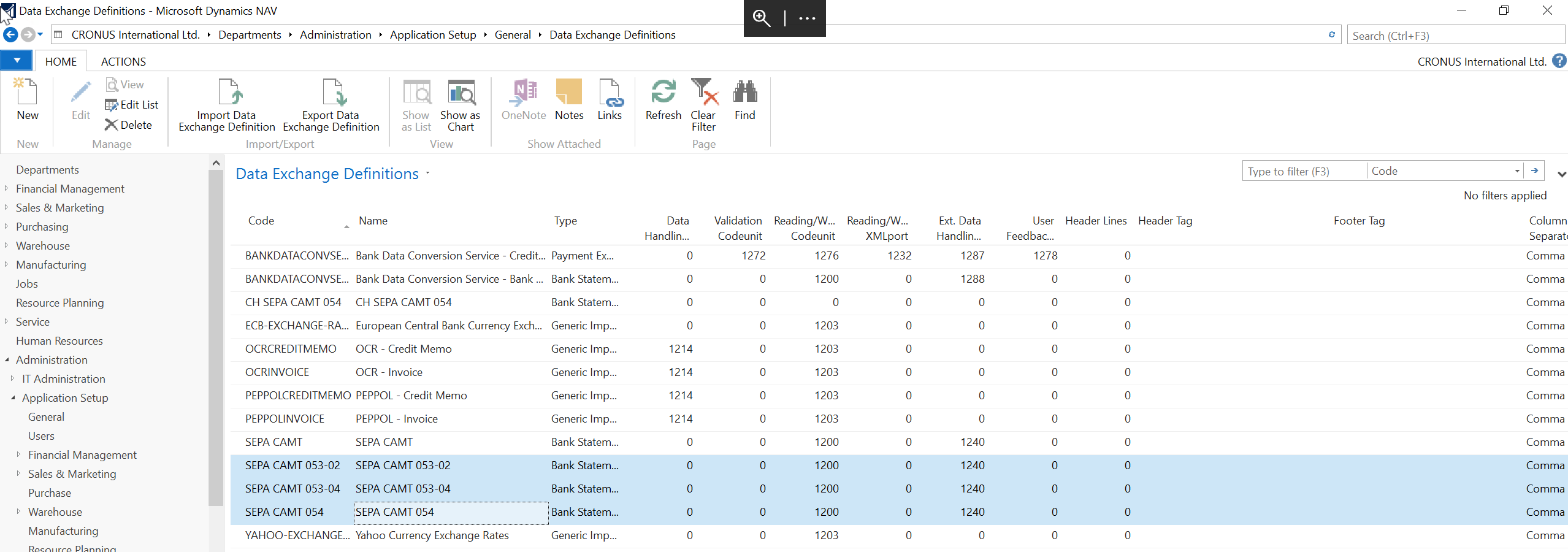Go forward with the navigation arrow

[x=28, y=35]
